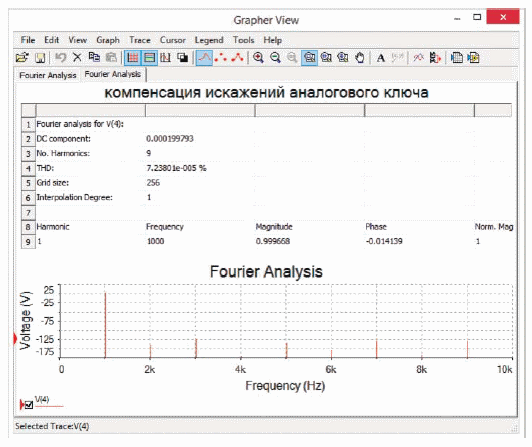Open the View menu
This screenshot has width=532, height=447.
(x=78, y=40)
